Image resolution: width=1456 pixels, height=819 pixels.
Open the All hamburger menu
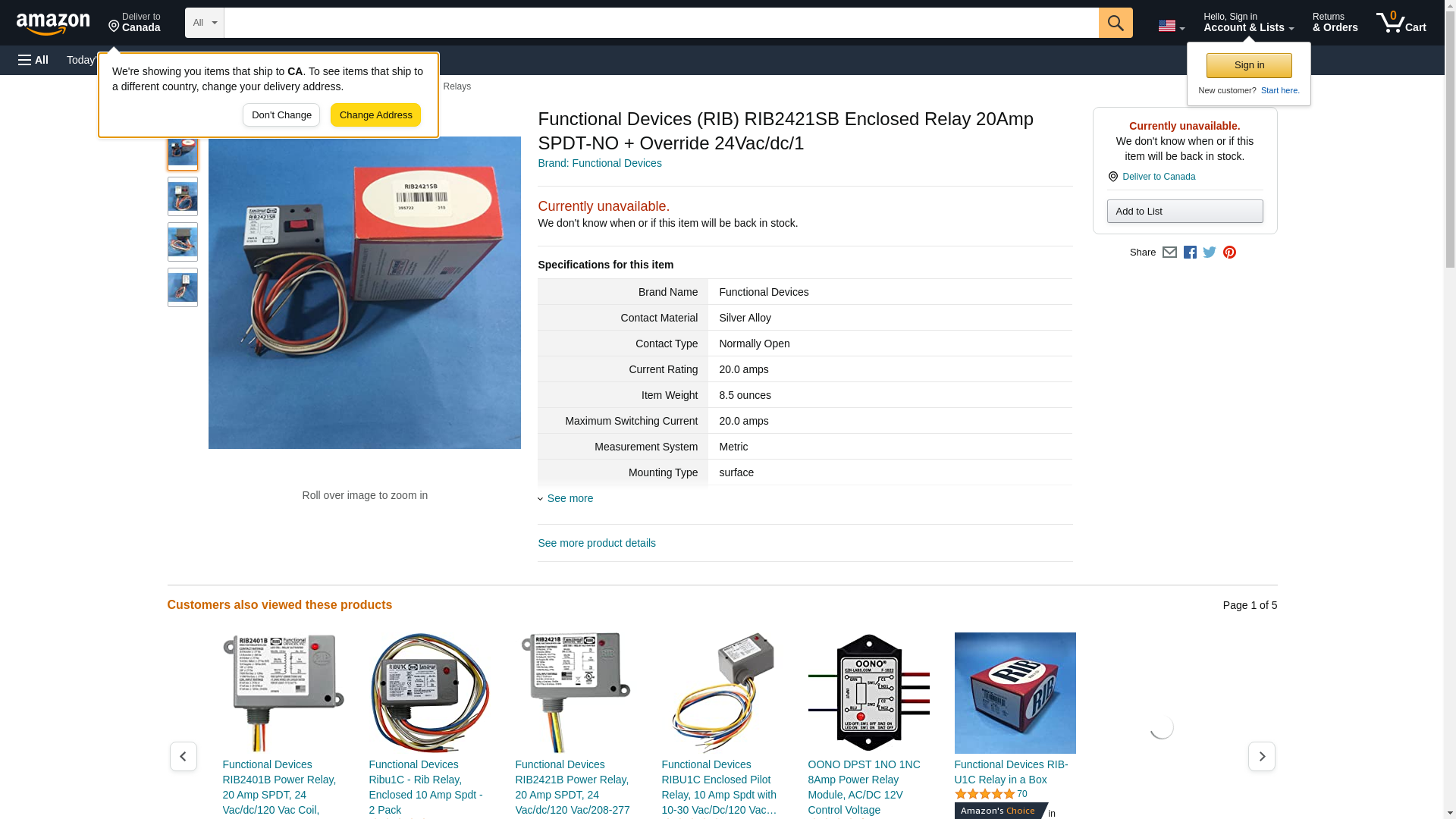point(33,60)
